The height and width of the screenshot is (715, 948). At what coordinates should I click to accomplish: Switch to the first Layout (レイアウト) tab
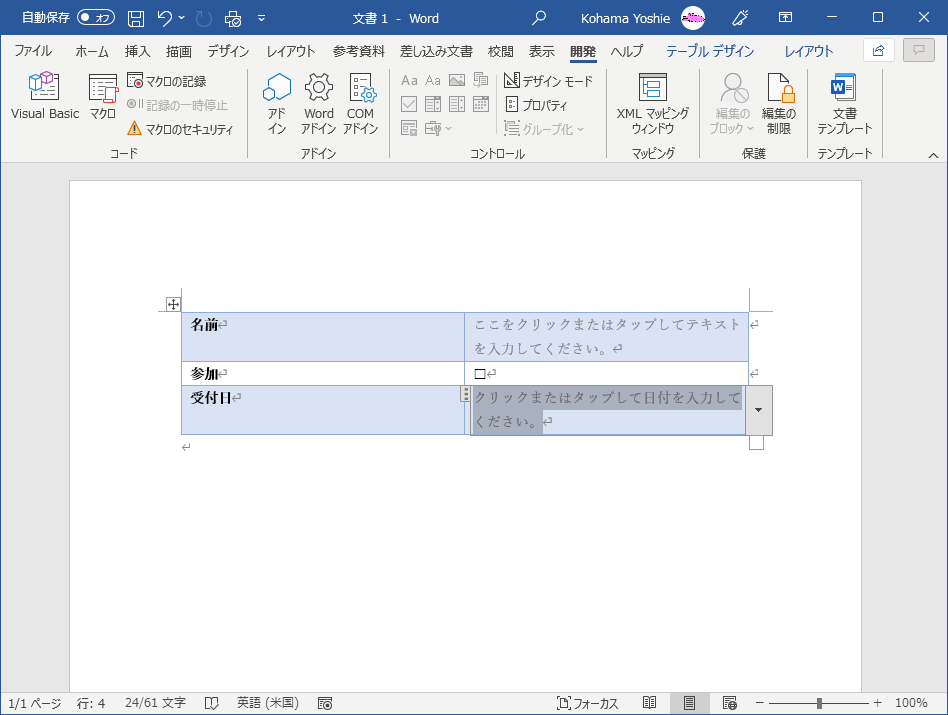pos(291,51)
